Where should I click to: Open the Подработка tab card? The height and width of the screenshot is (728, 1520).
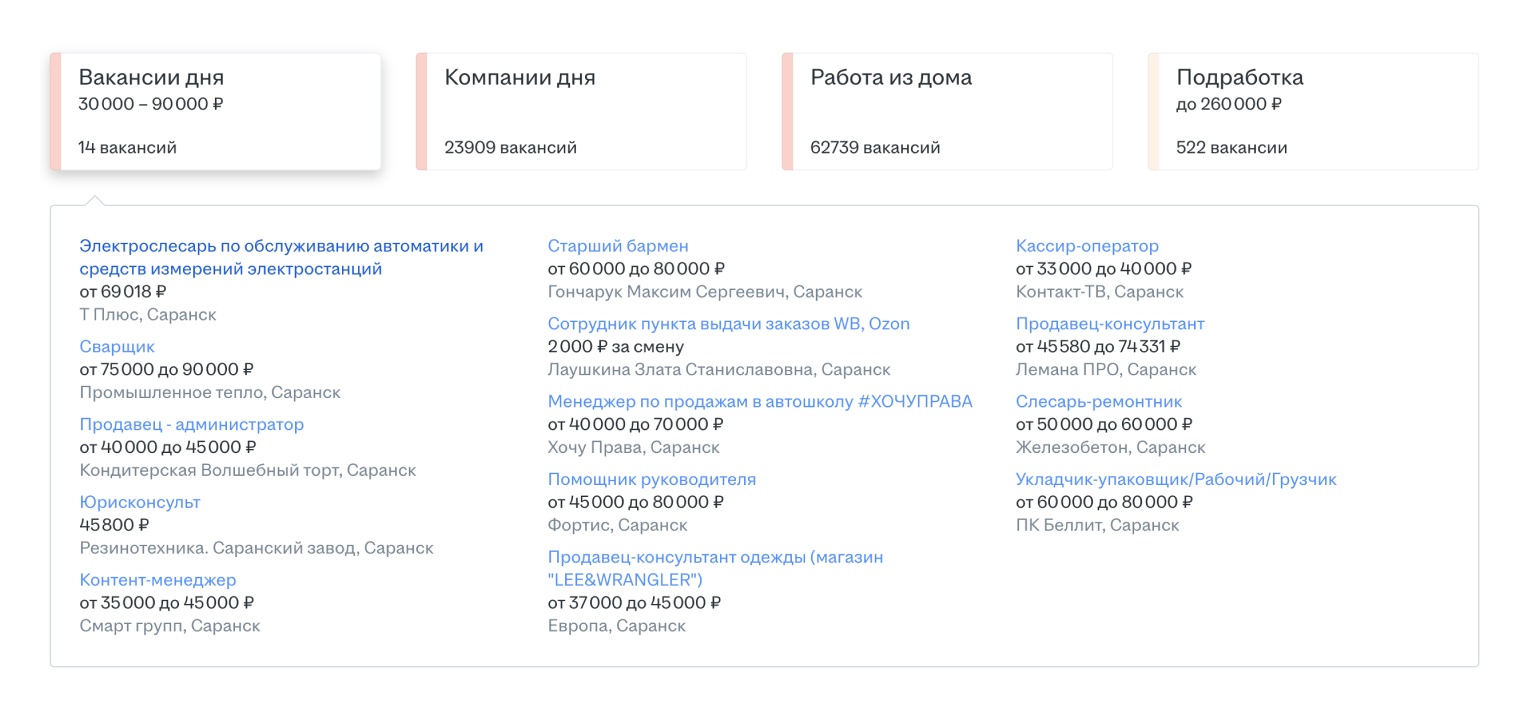tap(1313, 111)
